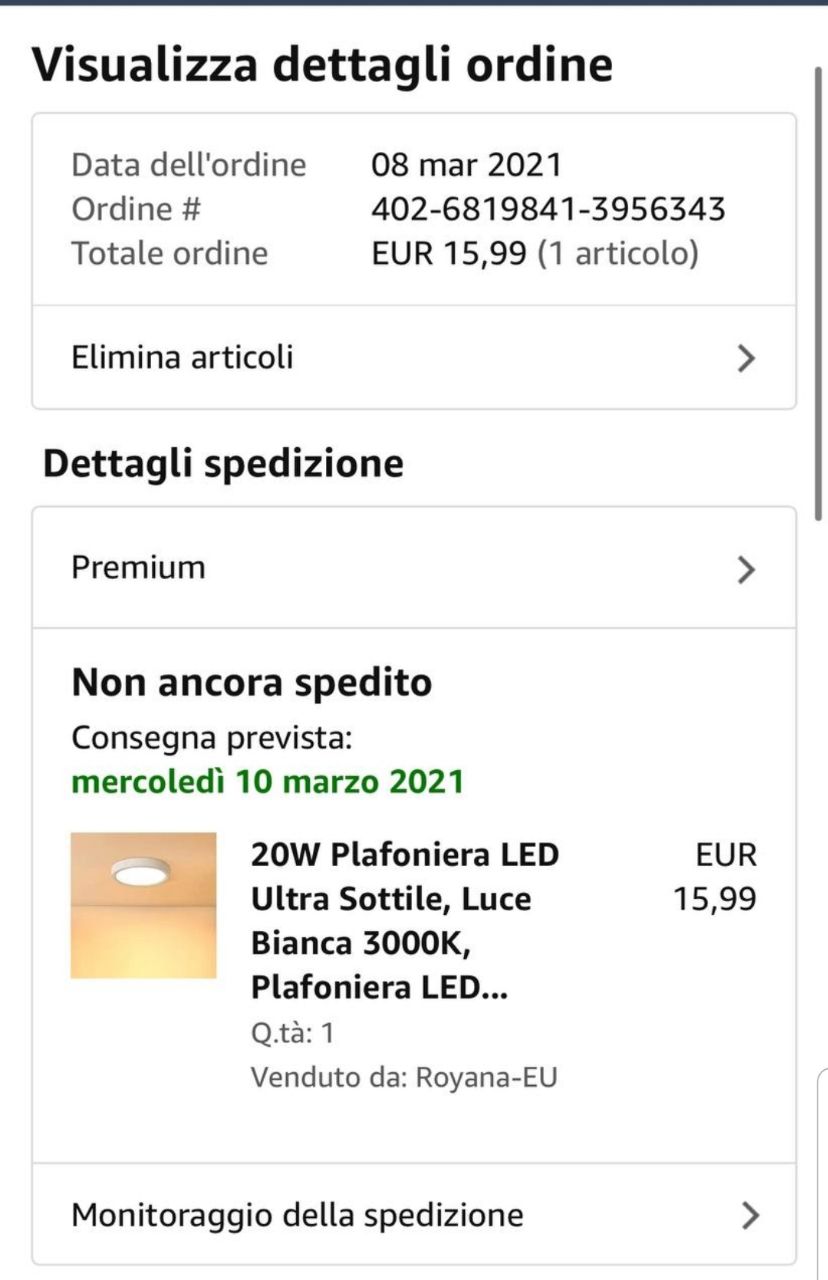
Task: Expand the Elimina articoli chevron arrow
Action: tap(745, 358)
